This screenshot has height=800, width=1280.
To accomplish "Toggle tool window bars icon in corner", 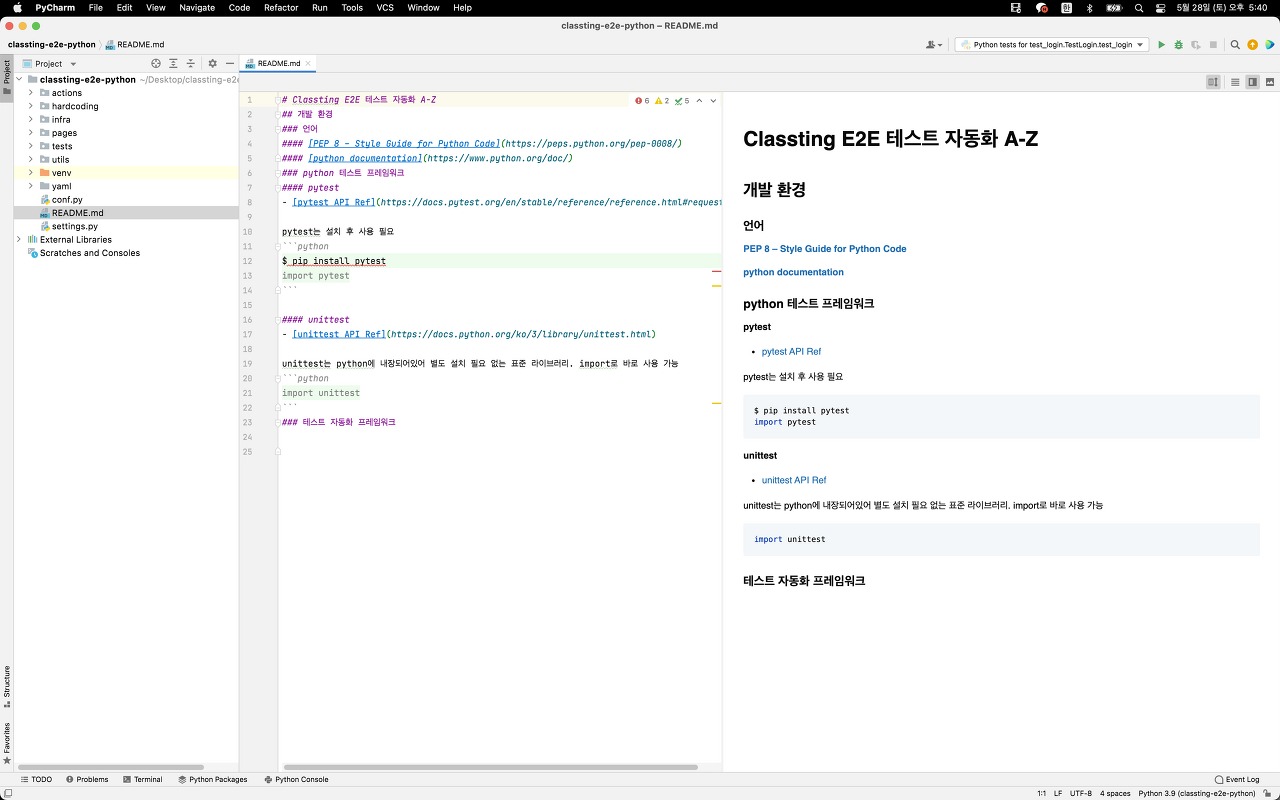I will pos(7,792).
